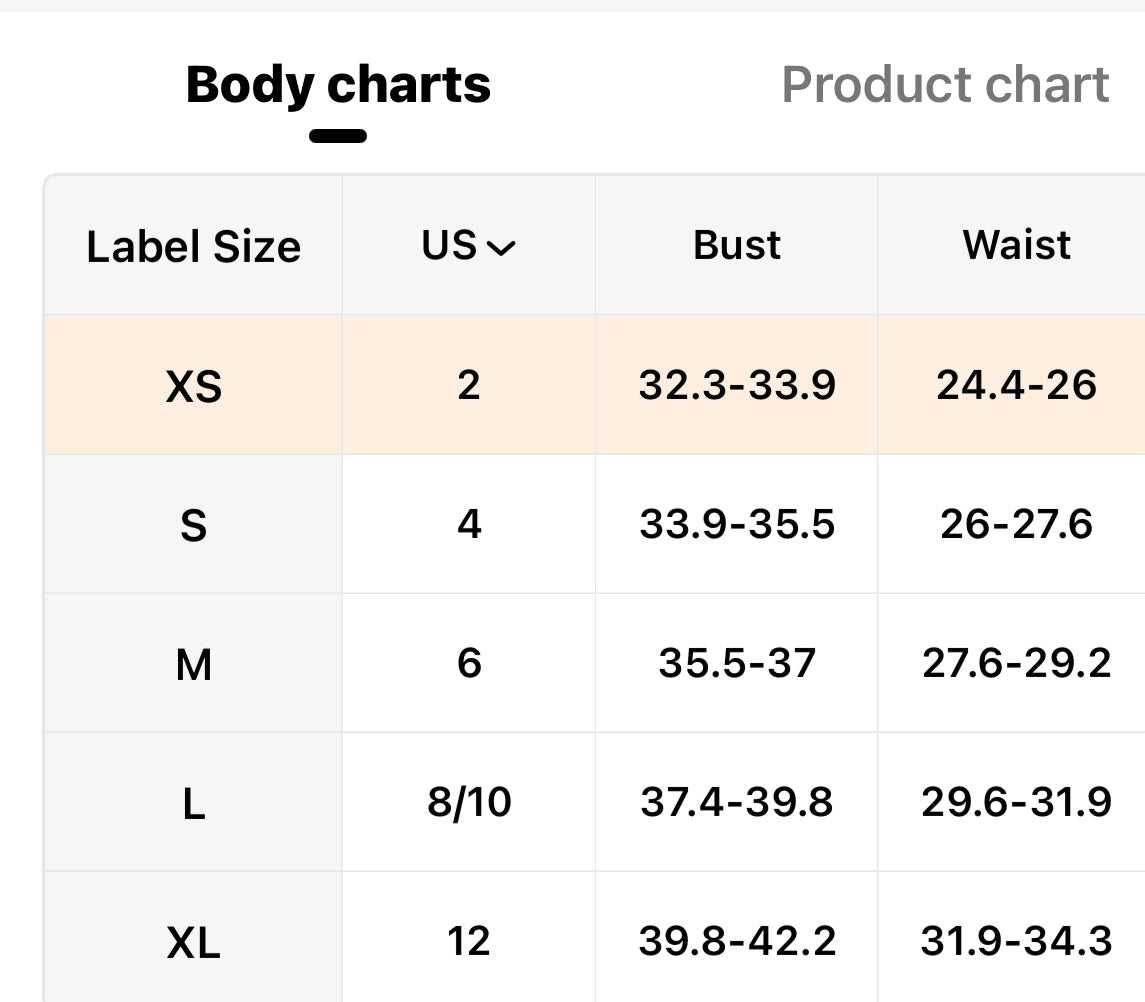Click waist measurement 24.4-26
The image size is (1145, 1002).
[x=1016, y=386]
